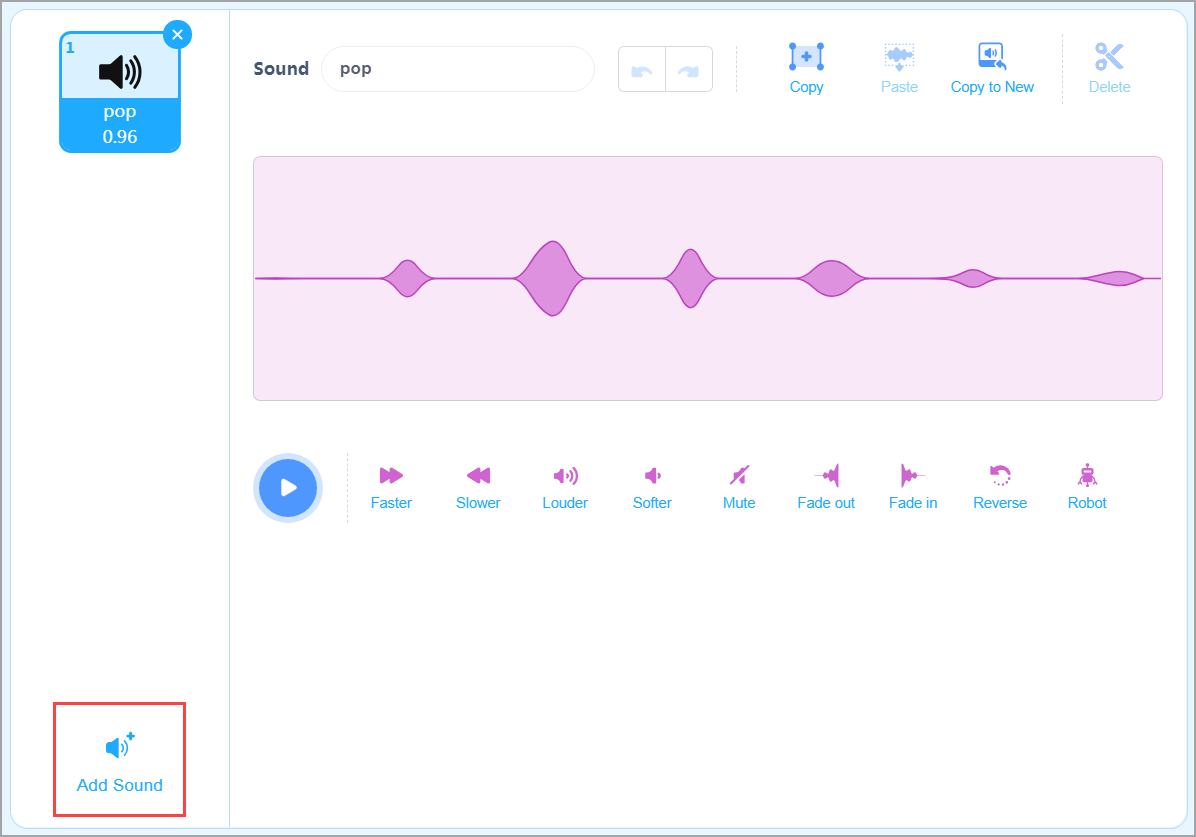
Task: Make the sound Louder
Action: (564, 487)
